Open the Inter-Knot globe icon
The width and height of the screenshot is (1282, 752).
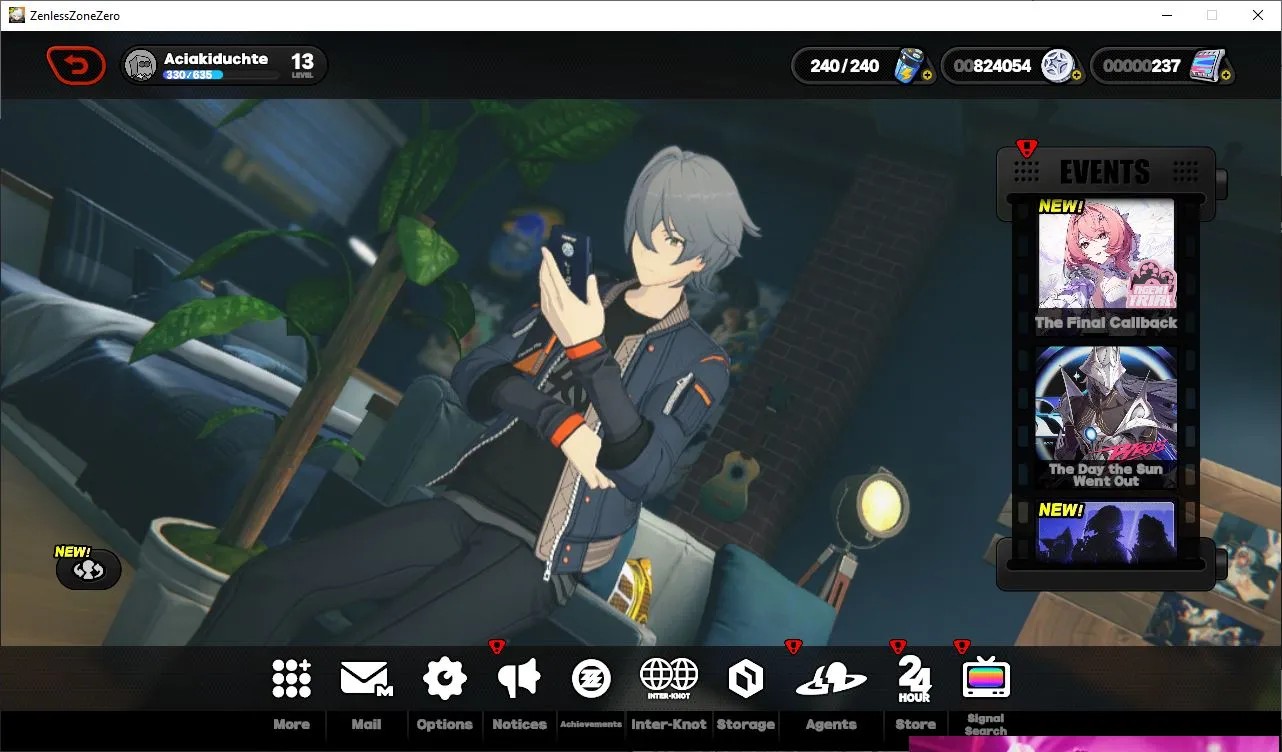click(669, 678)
